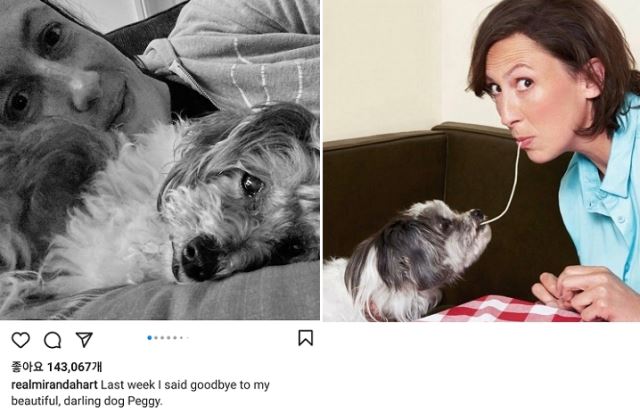The width and height of the screenshot is (640, 413).
Task: Open comments via the speech bubble icon
Action: pos(53,340)
